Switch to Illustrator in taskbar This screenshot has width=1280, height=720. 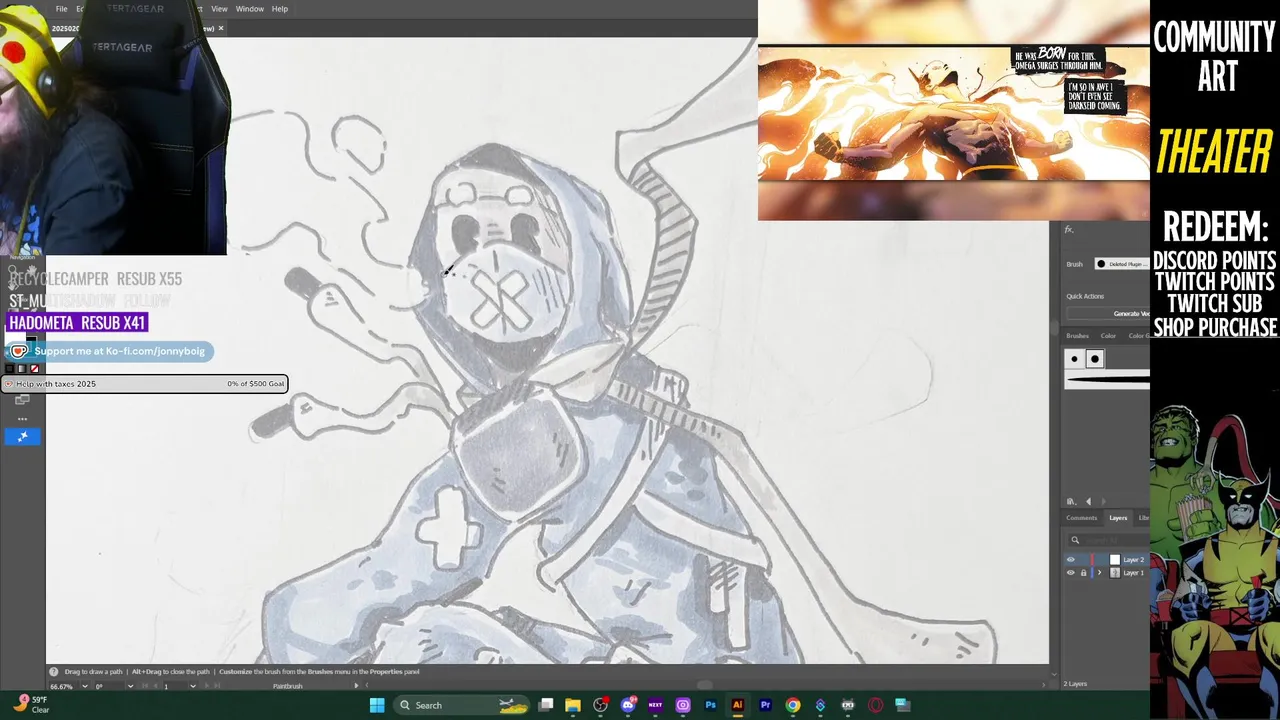coord(738,705)
